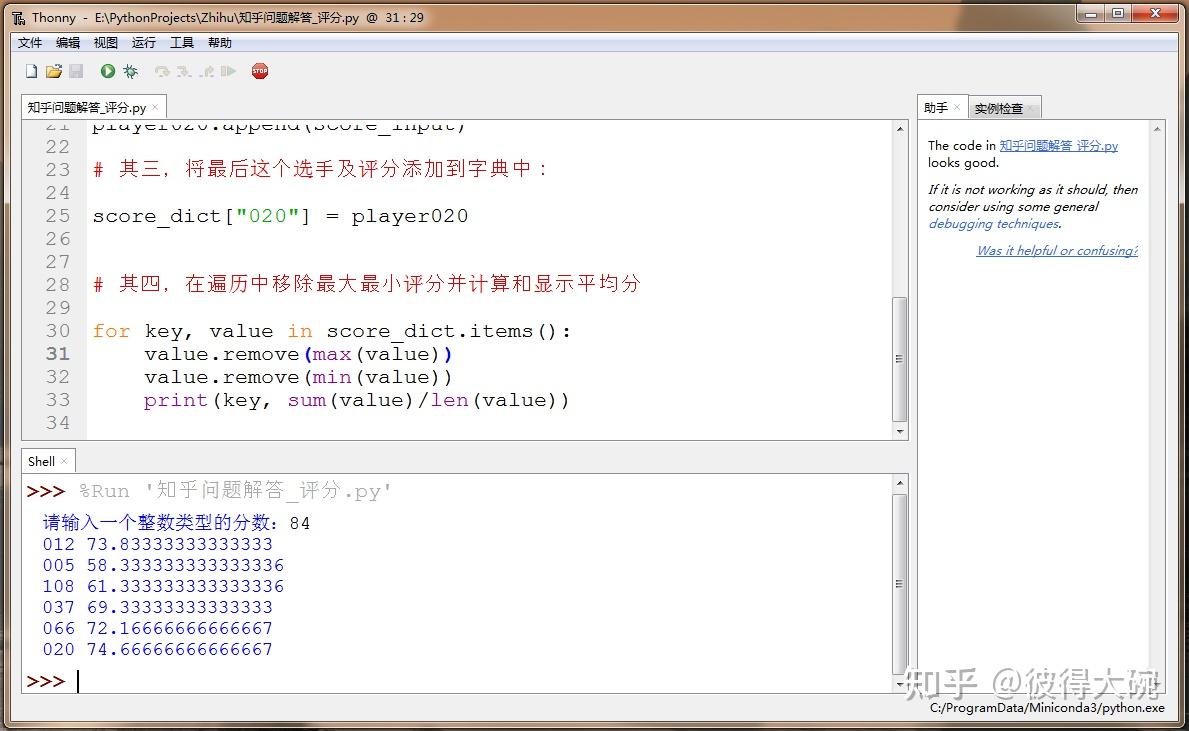Open the 视图 menu

pos(105,42)
